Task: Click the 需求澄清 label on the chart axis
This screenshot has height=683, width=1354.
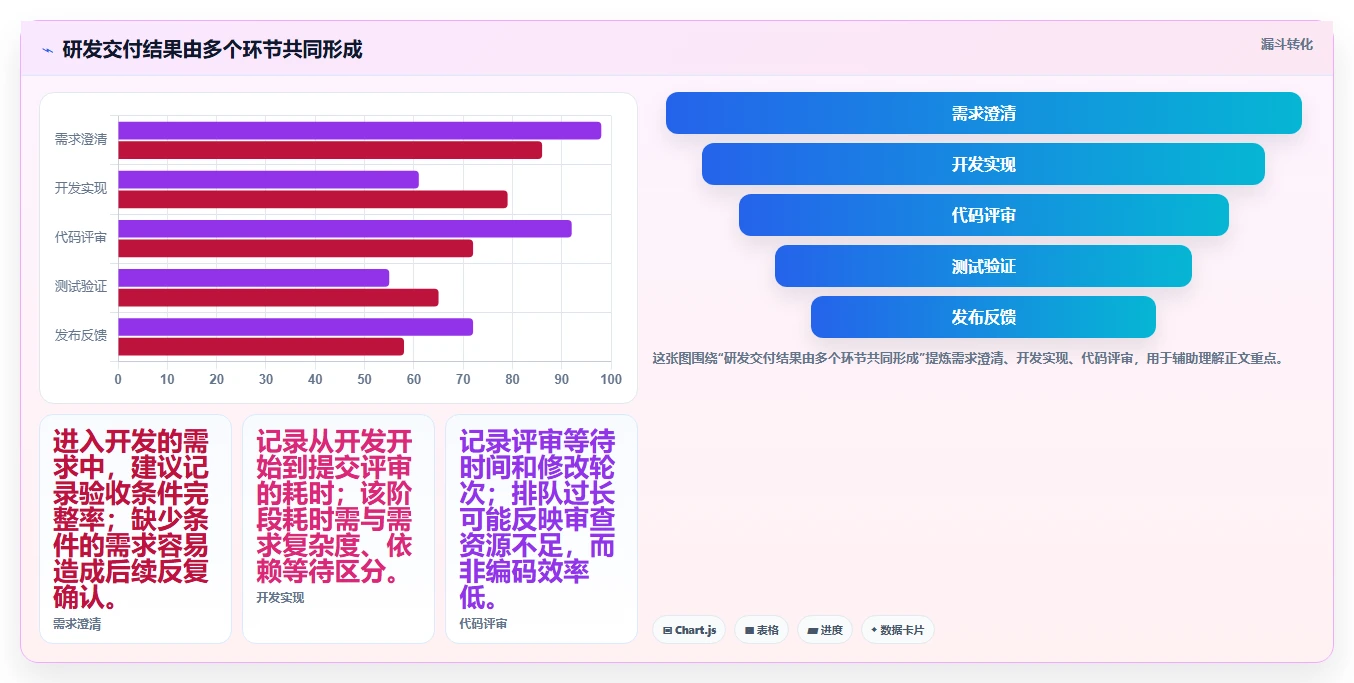Action: tap(81, 139)
